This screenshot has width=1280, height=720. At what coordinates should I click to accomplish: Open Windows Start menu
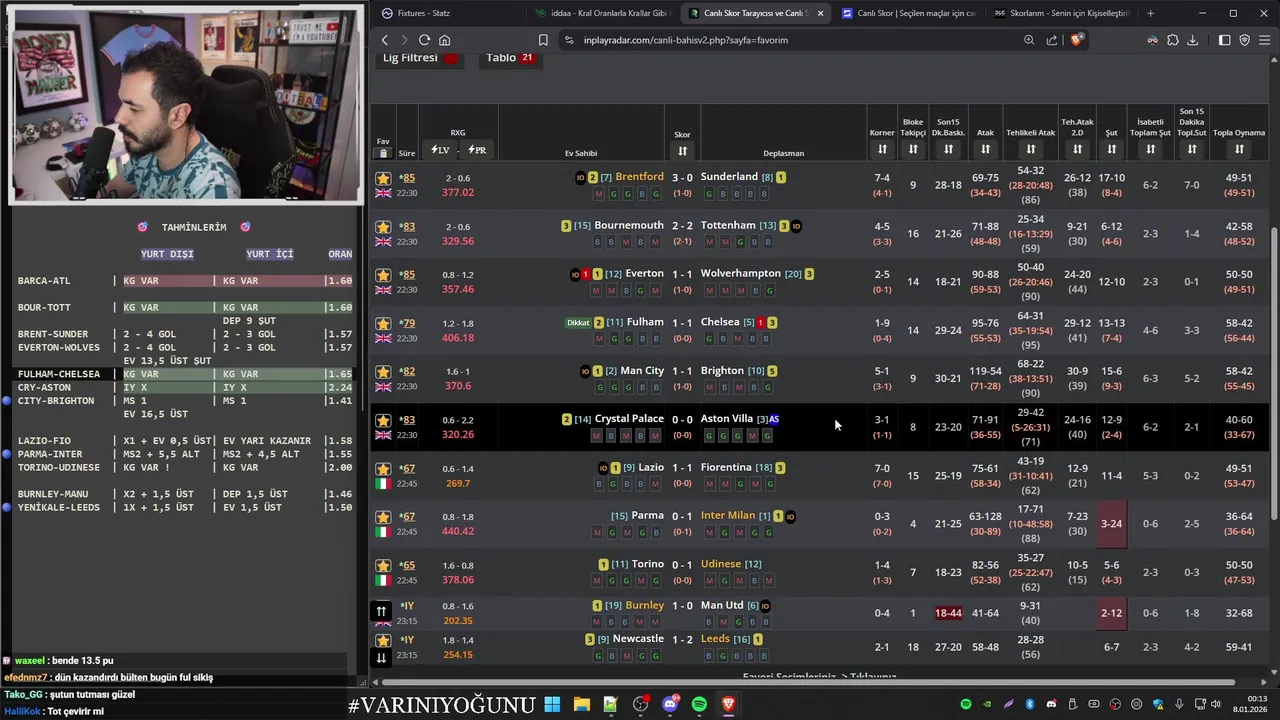click(x=552, y=704)
